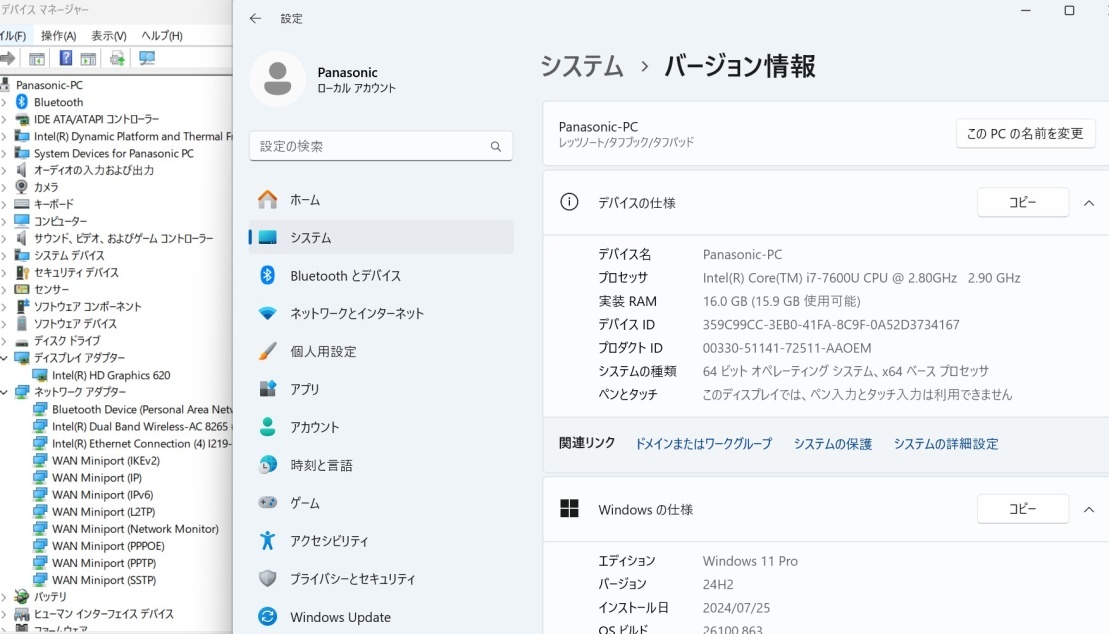The height and width of the screenshot is (634, 1109).
Task: Click the この PC の名前を変更 button
Action: click(1024, 133)
